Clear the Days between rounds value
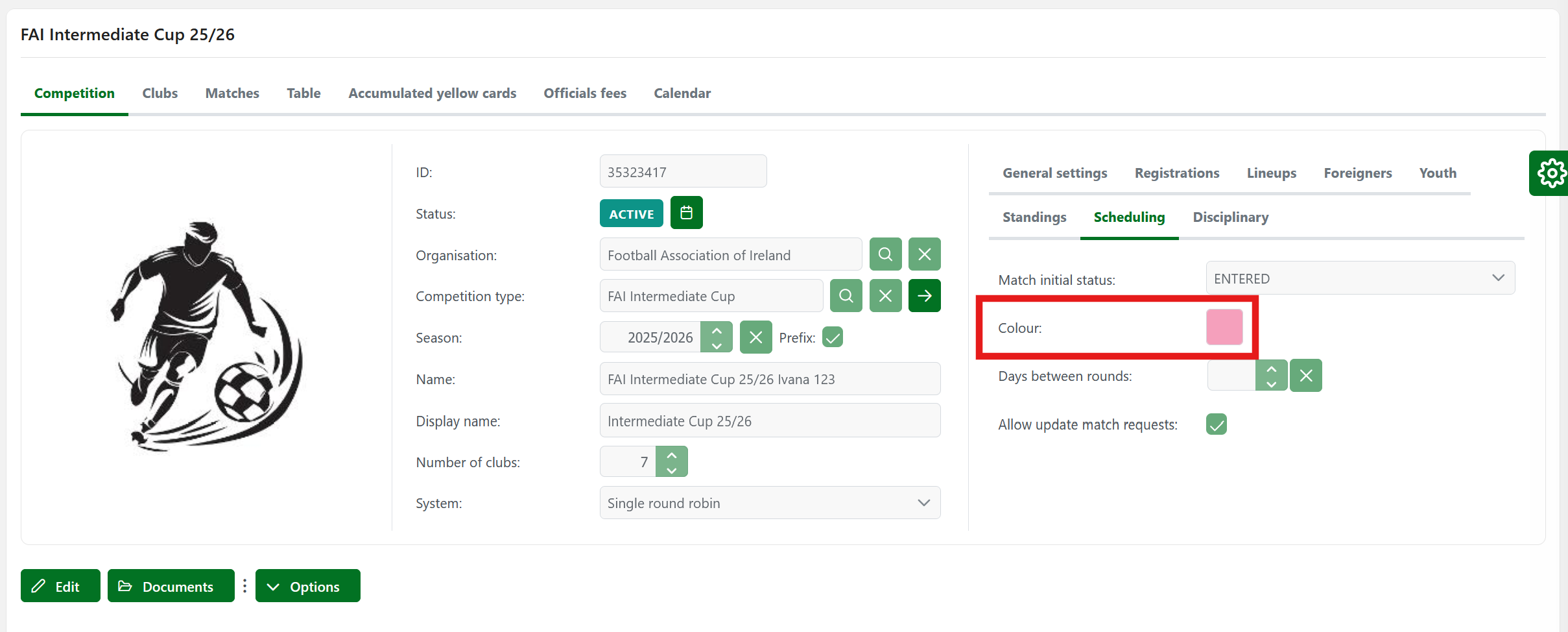Screen dimensions: 1568x632 (1305, 376)
